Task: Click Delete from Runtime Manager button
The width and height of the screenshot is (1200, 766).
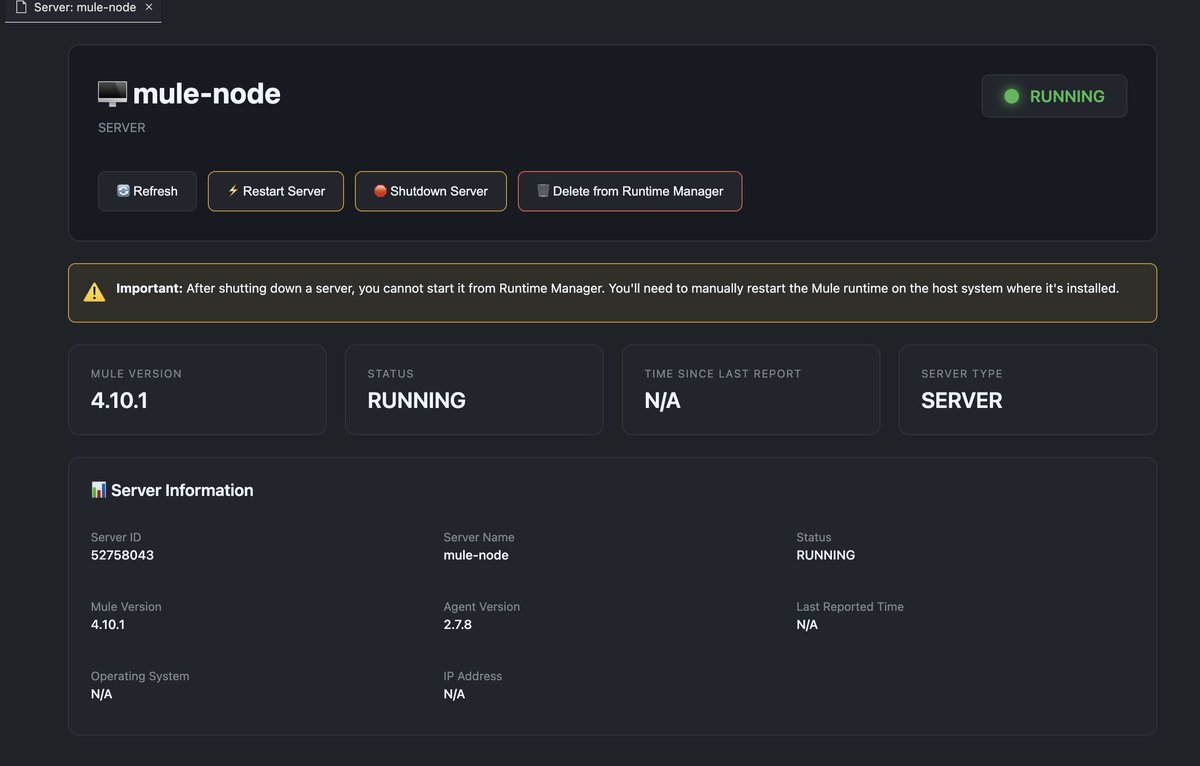Action: [630, 191]
